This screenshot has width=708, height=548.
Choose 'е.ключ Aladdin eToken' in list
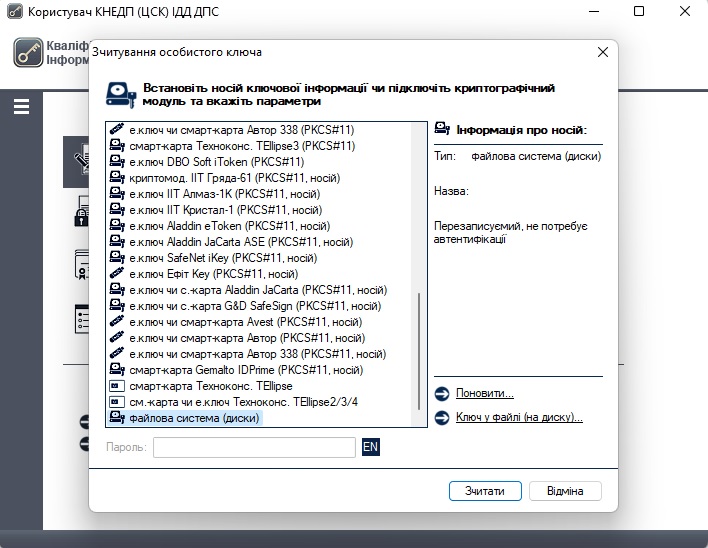pyautogui.click(x=220, y=226)
